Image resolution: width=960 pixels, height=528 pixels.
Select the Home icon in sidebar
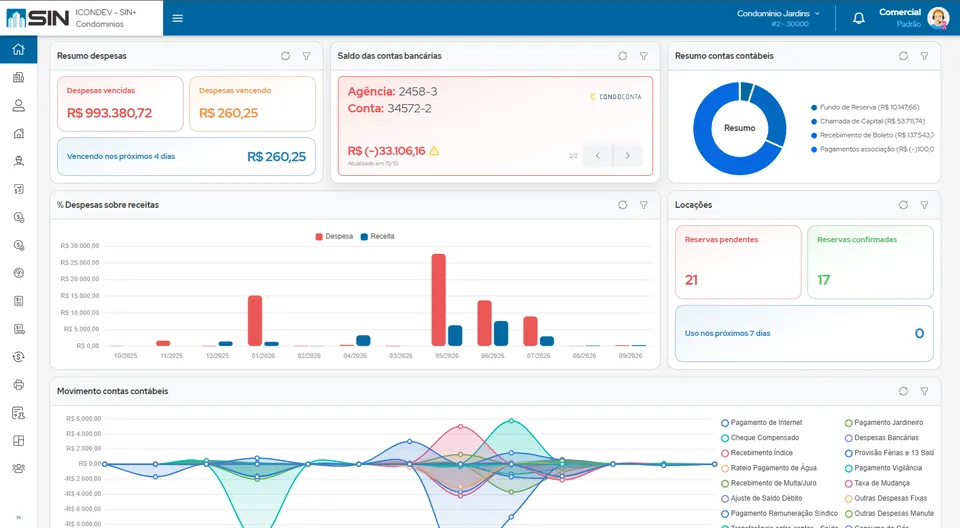(18, 49)
